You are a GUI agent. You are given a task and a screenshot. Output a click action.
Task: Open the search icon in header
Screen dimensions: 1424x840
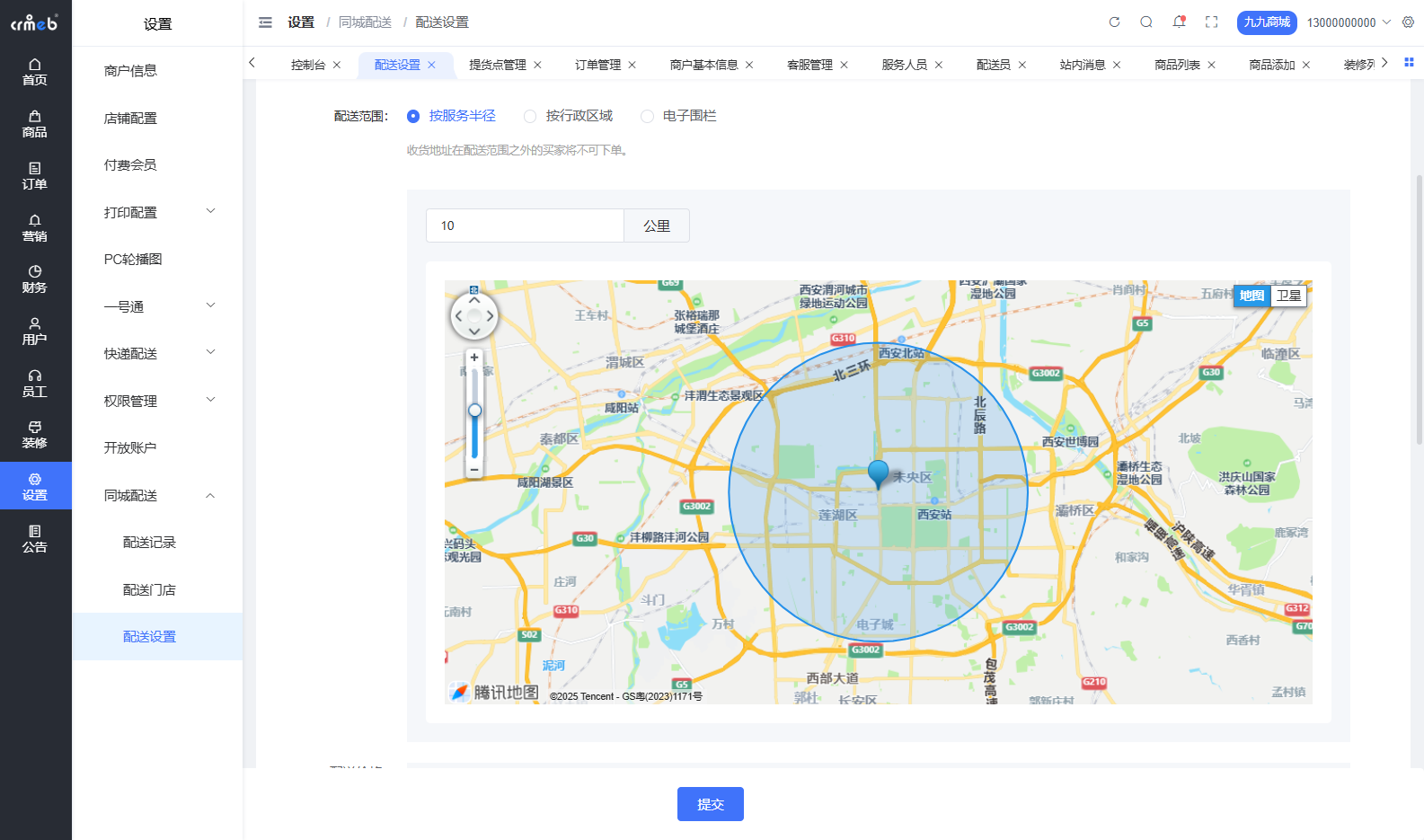[x=1146, y=22]
